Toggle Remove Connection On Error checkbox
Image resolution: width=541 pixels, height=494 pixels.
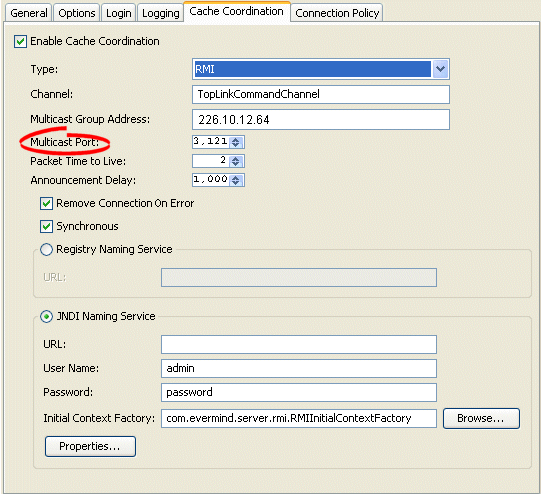[46, 204]
